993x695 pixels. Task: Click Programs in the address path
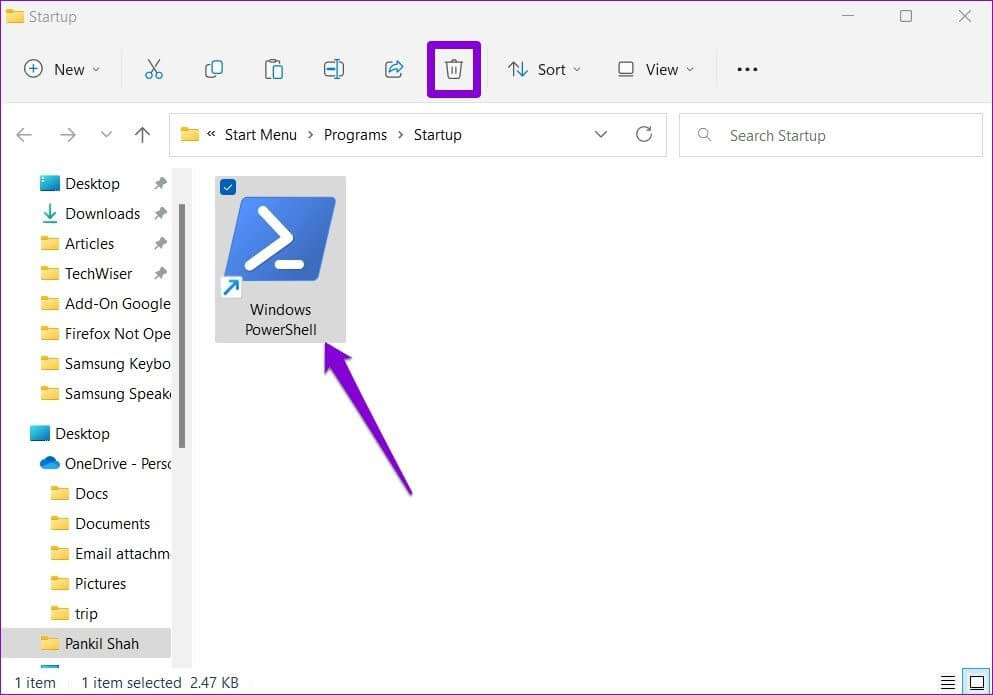[355, 135]
